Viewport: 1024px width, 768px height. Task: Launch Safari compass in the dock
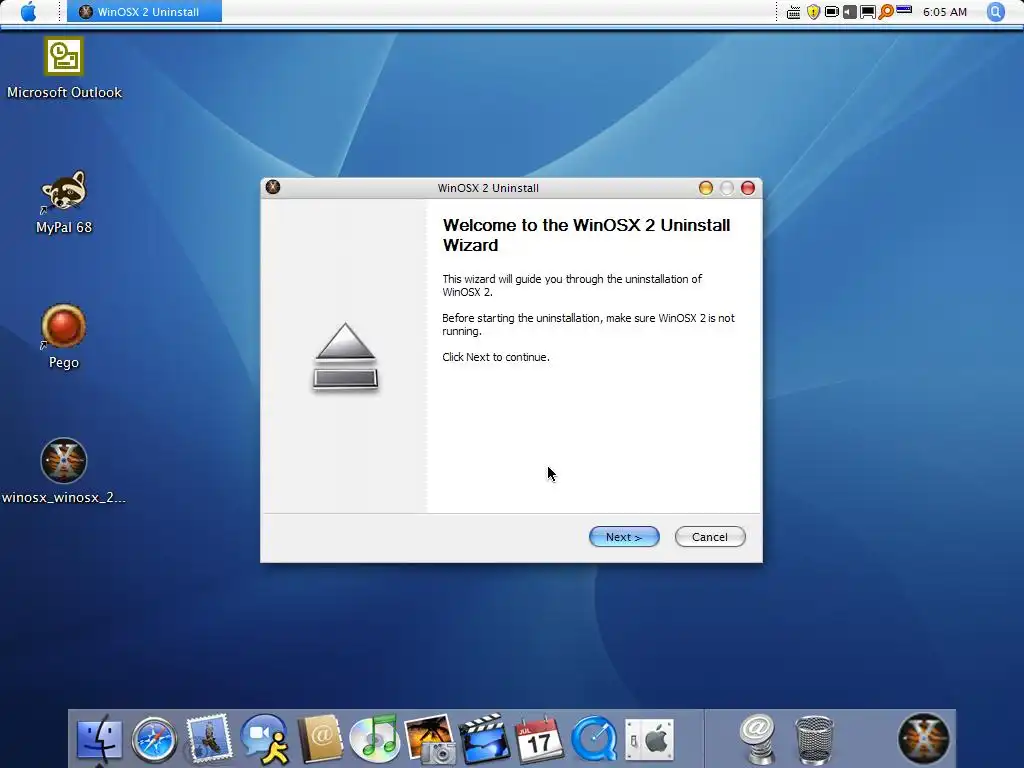[x=154, y=740]
